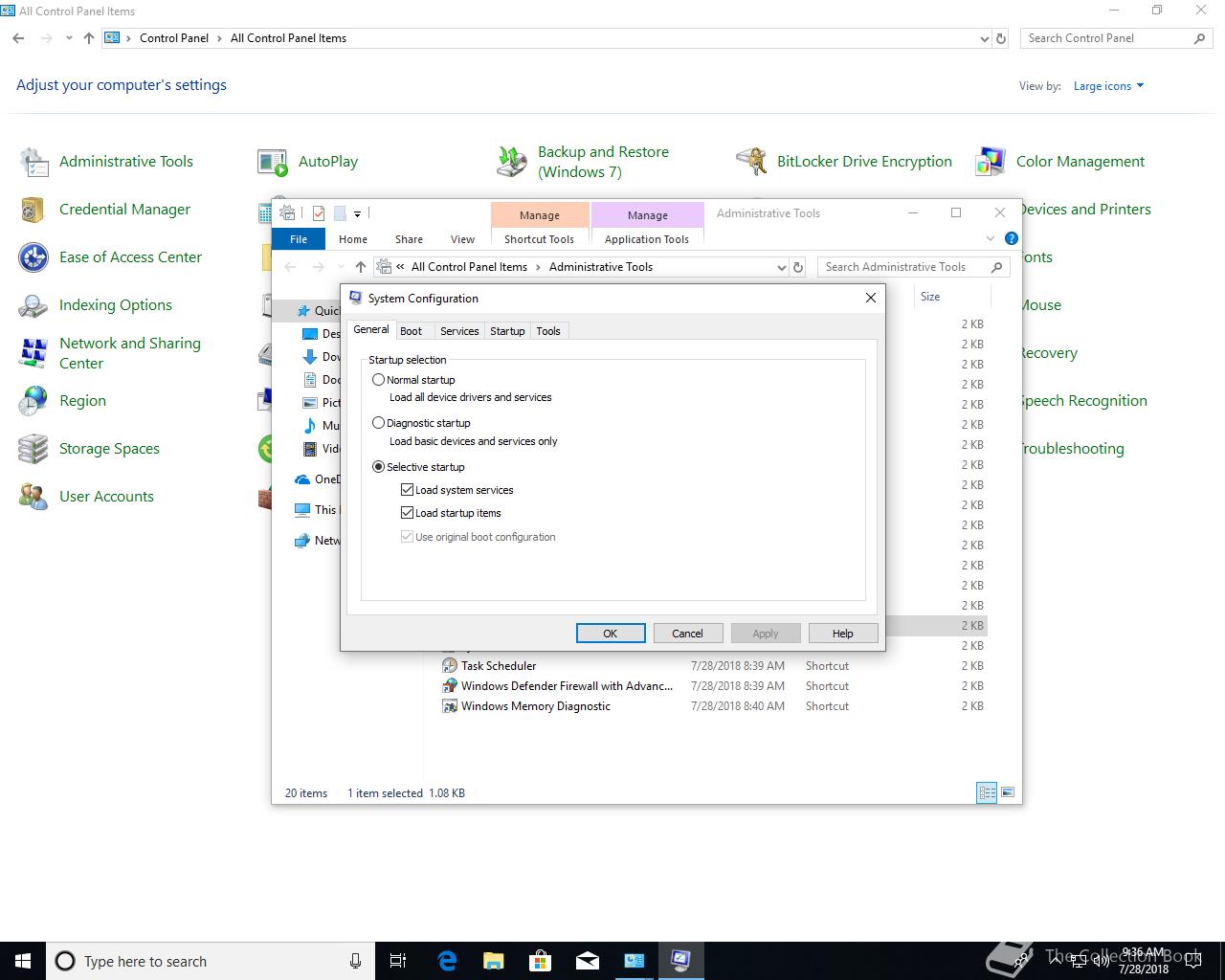Click All Control Panel Items breadcrumb in Explorer
Image resolution: width=1225 pixels, height=980 pixels.
(469, 267)
